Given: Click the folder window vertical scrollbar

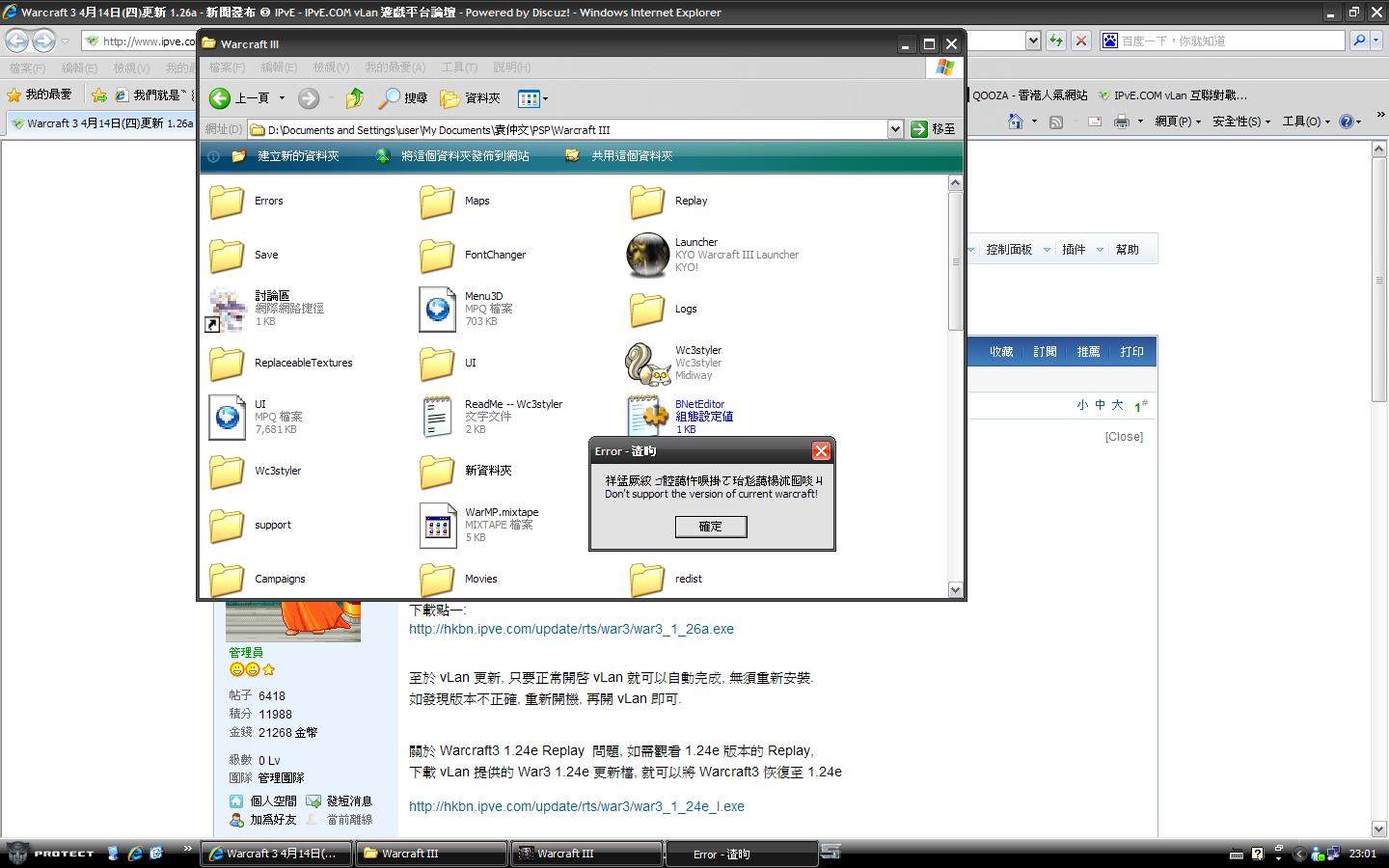Looking at the screenshot, I should coord(955,260).
